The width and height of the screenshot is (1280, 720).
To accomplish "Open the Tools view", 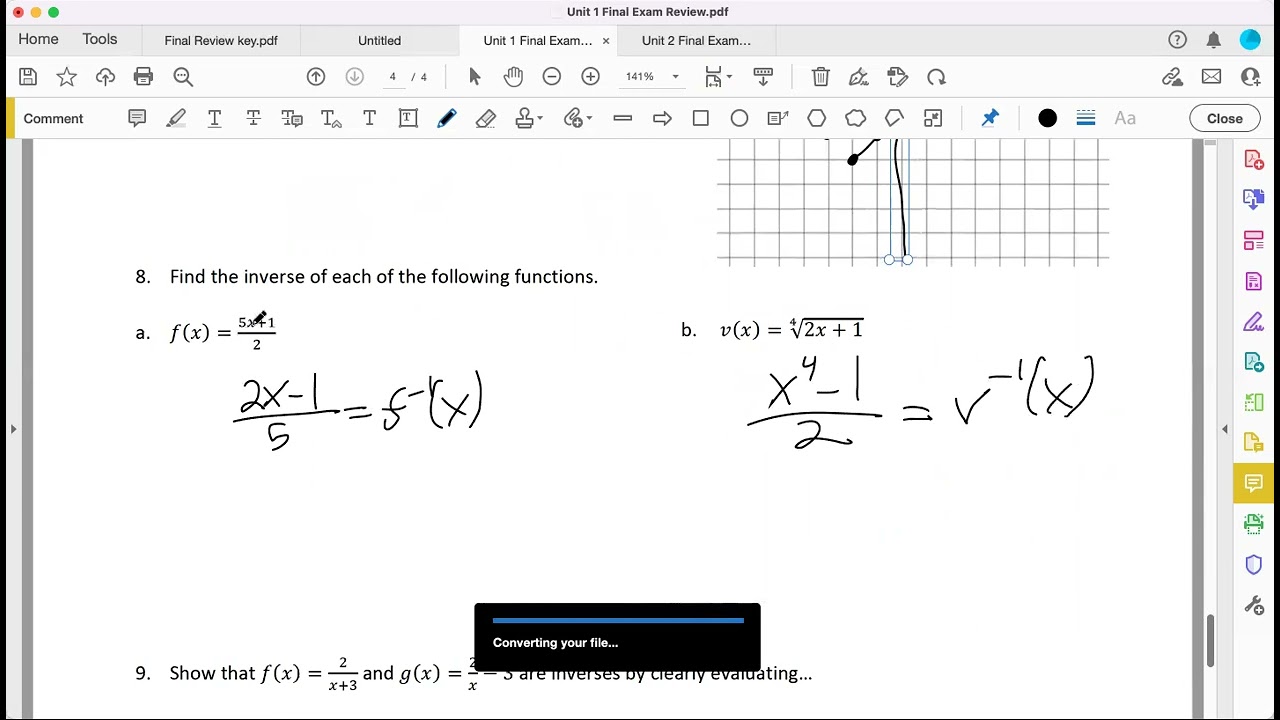I will pos(100,39).
